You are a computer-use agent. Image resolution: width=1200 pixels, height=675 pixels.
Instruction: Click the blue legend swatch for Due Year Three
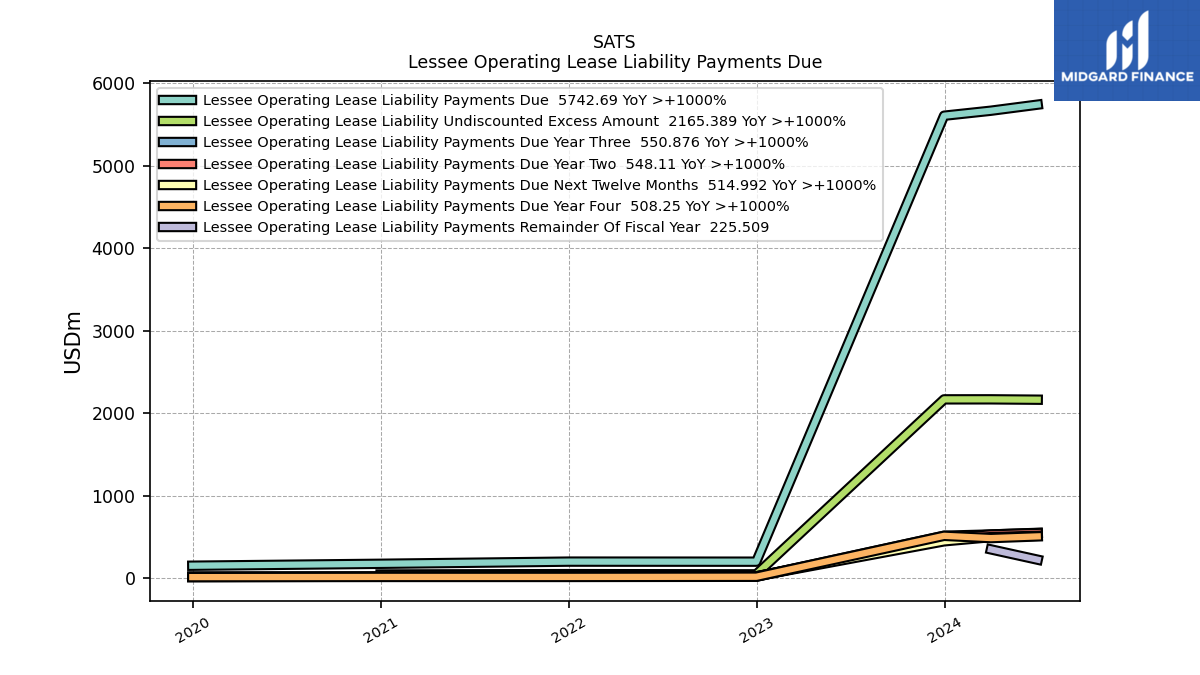[178, 142]
